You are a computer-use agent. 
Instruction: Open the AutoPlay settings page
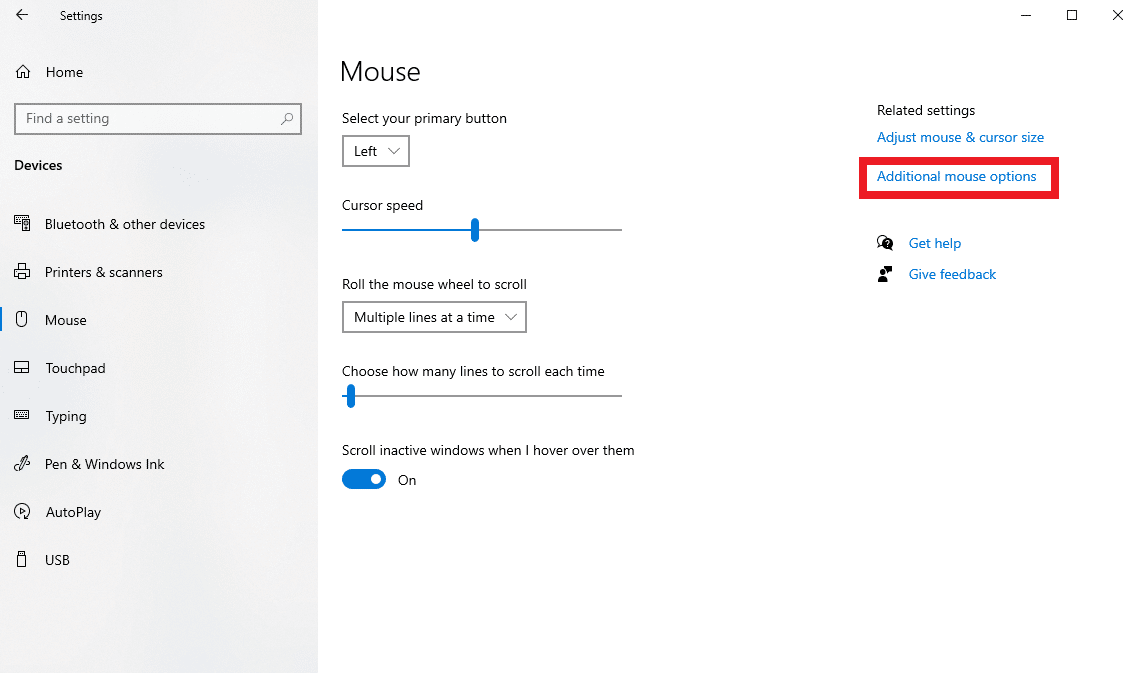pos(73,512)
